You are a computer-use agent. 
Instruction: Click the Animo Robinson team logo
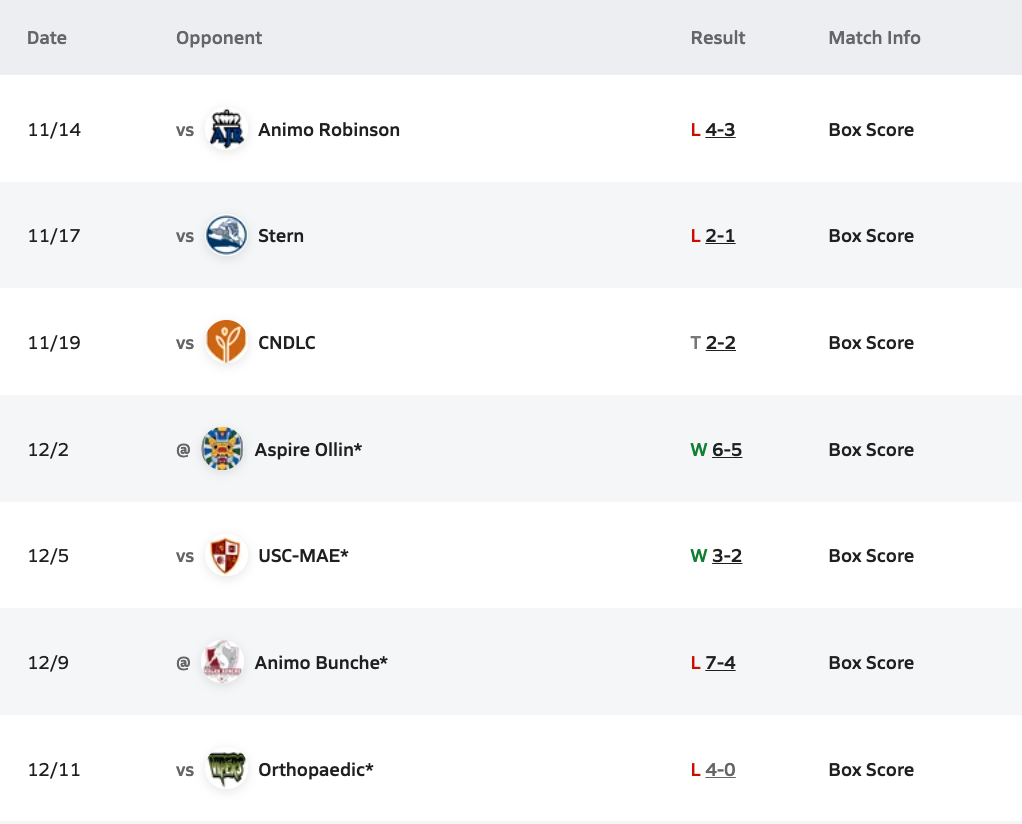pos(226,130)
